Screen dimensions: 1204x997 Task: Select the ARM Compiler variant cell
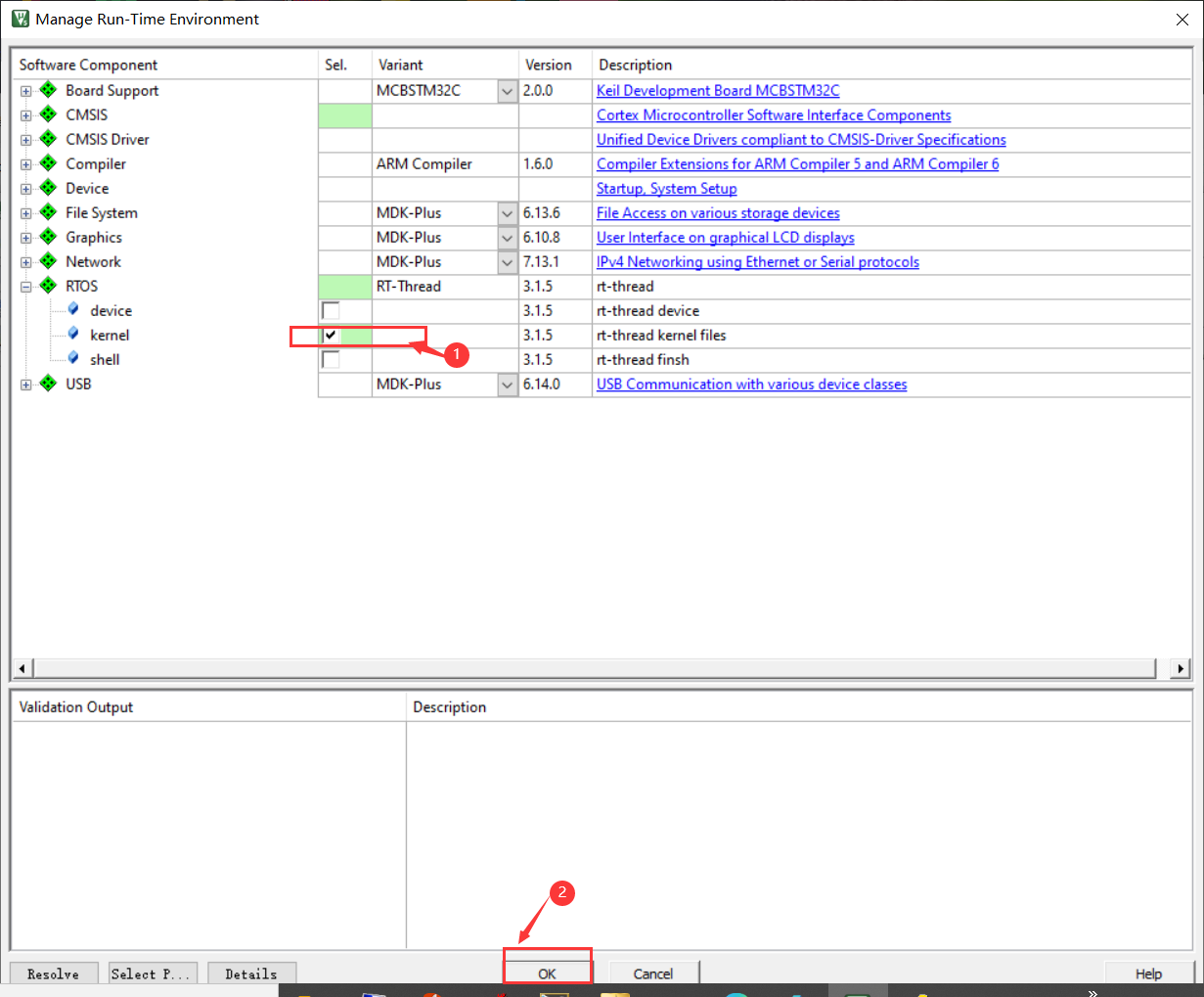point(445,163)
